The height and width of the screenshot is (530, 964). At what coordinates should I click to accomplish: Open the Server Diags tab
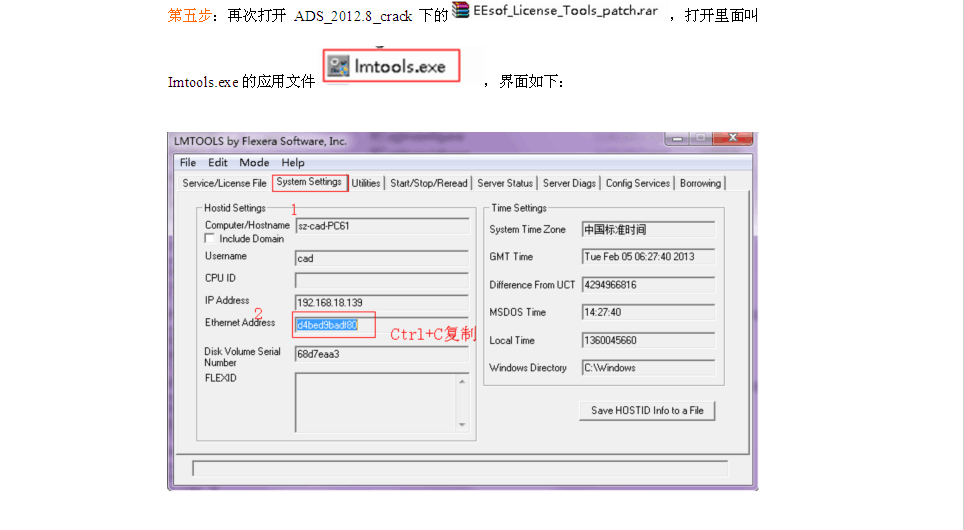pos(569,183)
